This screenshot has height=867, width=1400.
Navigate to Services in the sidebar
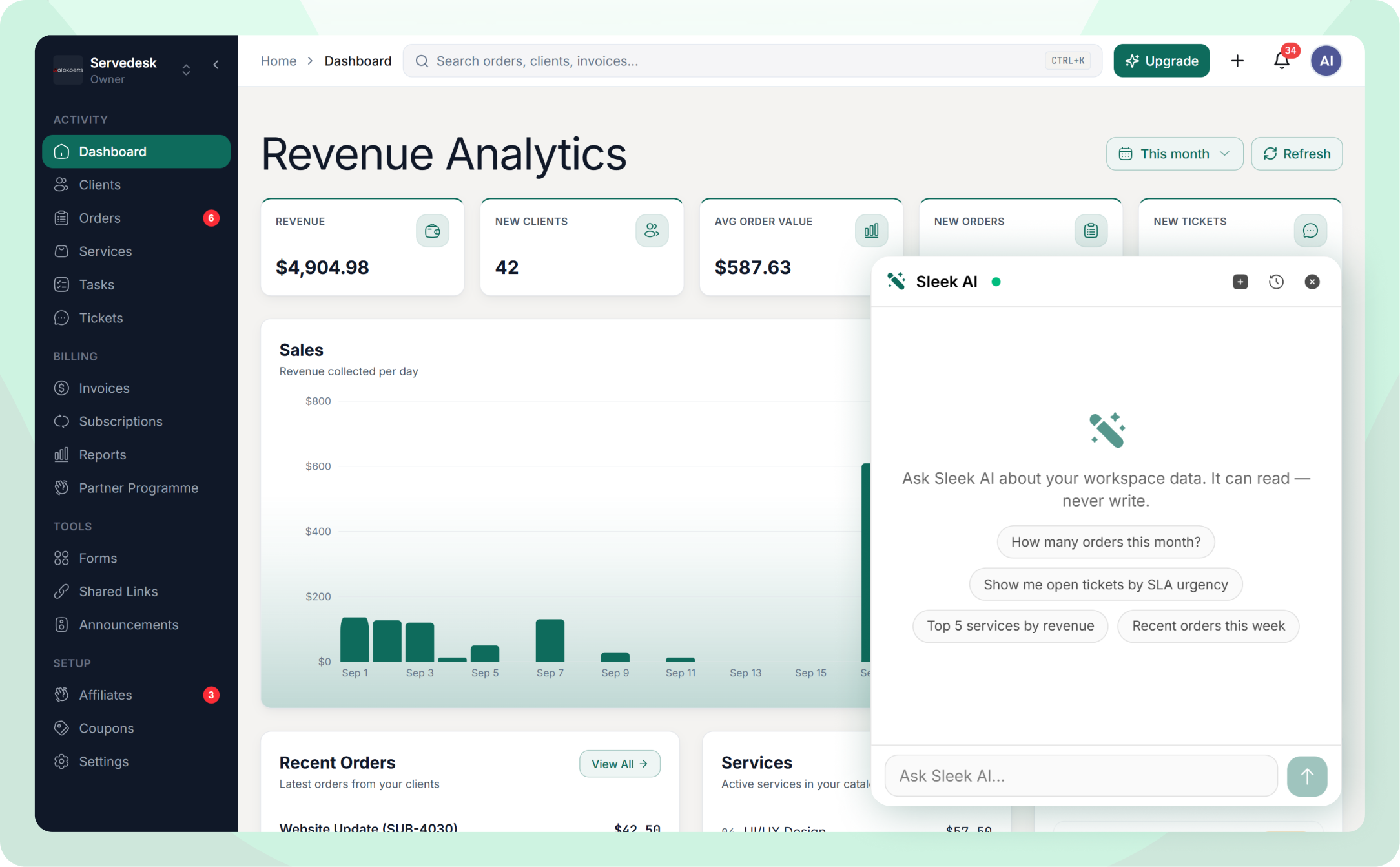click(x=136, y=251)
